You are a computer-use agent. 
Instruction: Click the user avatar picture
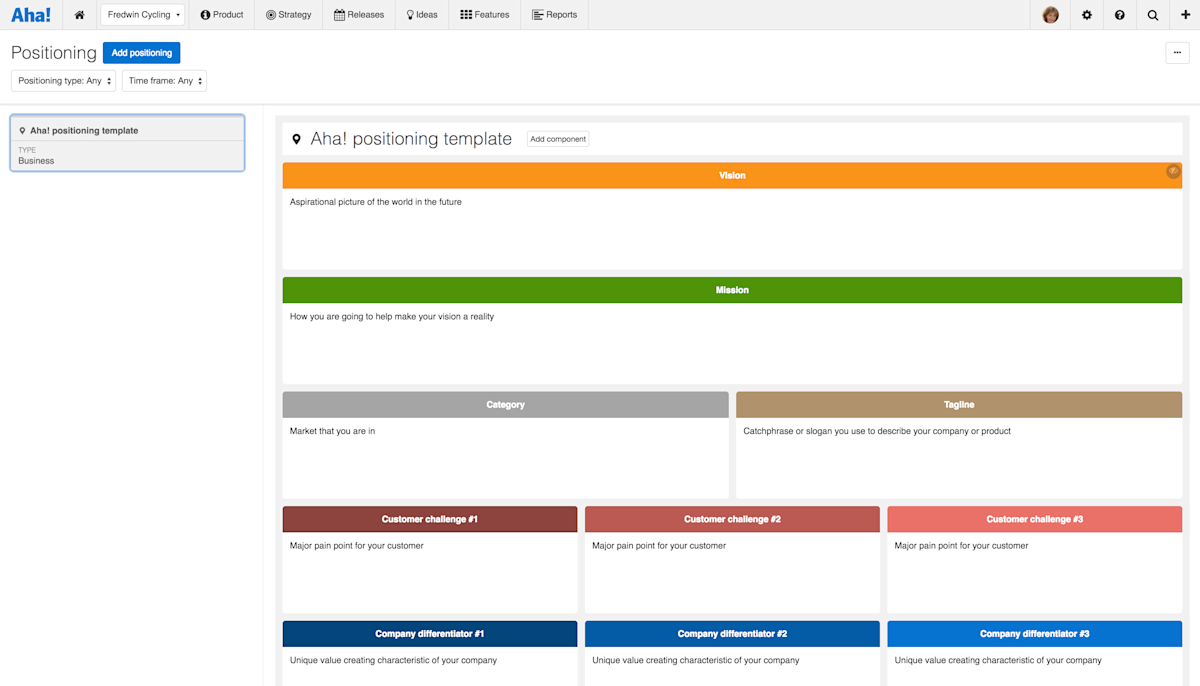[x=1050, y=15]
